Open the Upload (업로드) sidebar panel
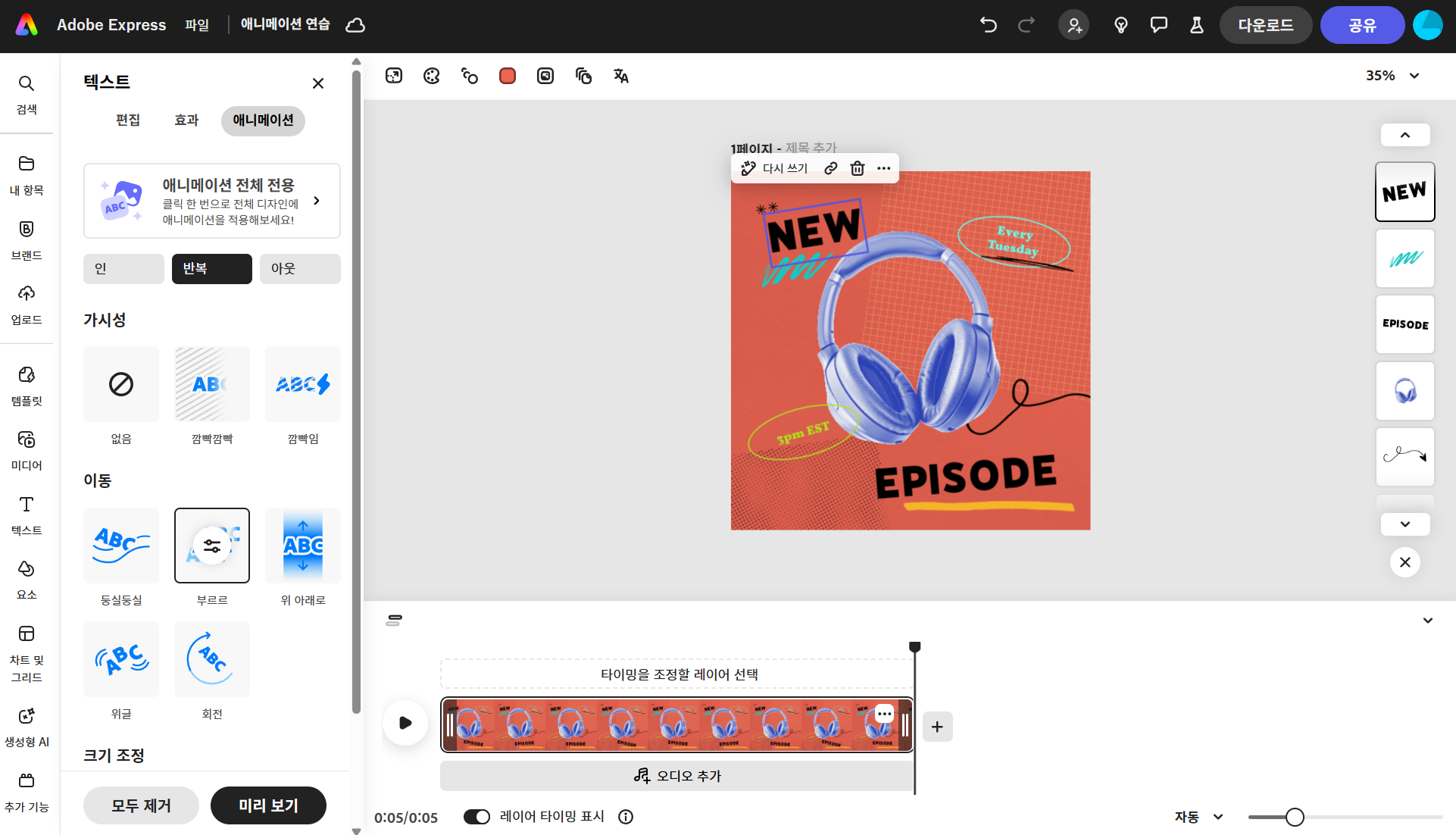Image resolution: width=1456 pixels, height=835 pixels. [27, 304]
